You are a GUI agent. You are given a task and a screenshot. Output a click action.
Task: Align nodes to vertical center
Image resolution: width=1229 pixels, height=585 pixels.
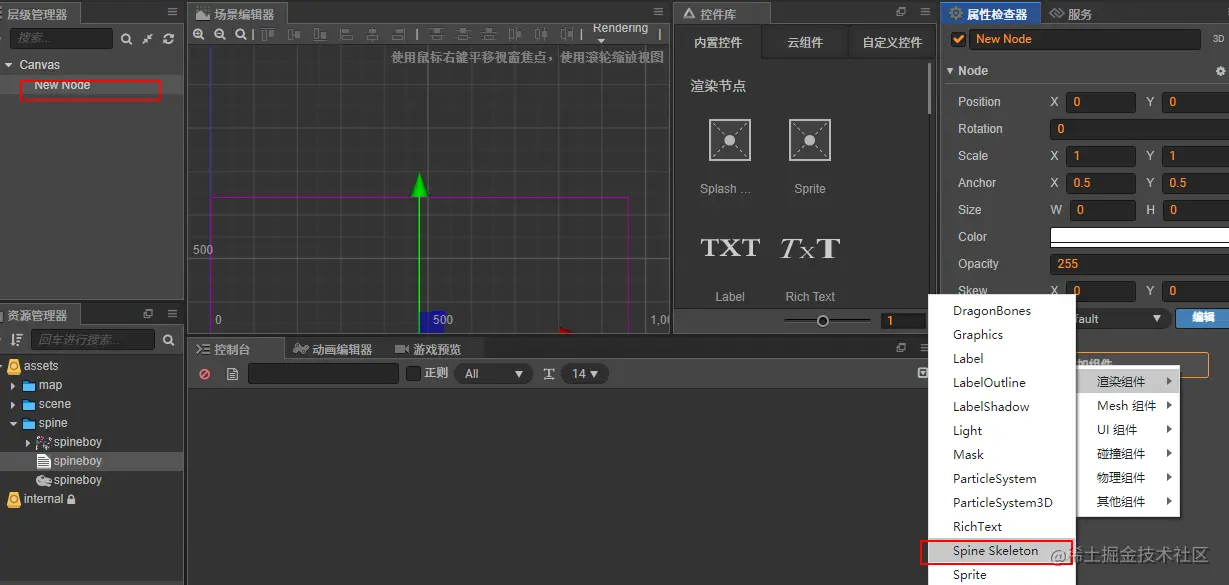coord(294,34)
